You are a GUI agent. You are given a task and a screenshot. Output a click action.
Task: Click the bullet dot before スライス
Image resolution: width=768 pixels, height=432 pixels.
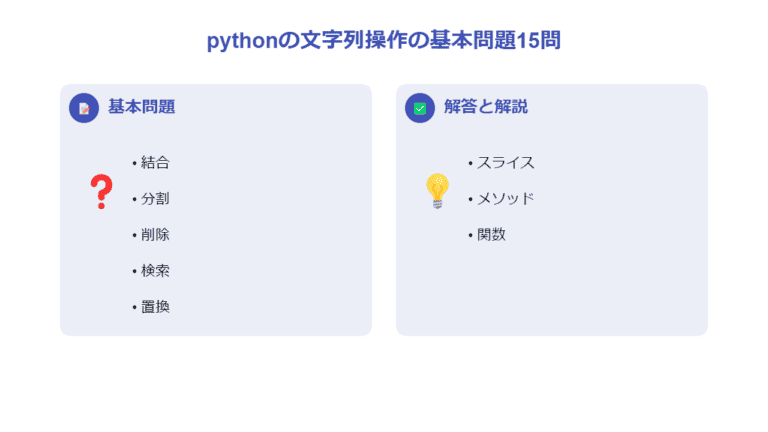[x=470, y=163]
